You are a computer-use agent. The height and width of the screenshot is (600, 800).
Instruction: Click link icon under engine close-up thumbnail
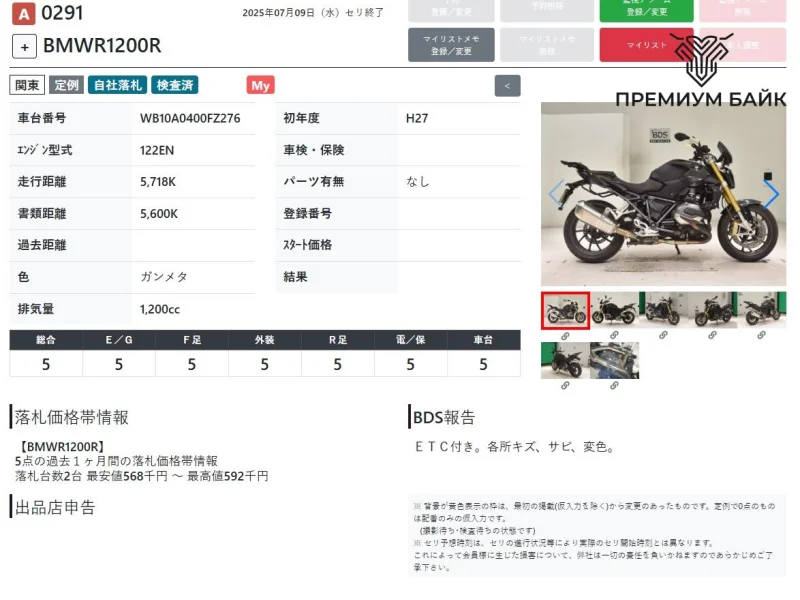614,385
